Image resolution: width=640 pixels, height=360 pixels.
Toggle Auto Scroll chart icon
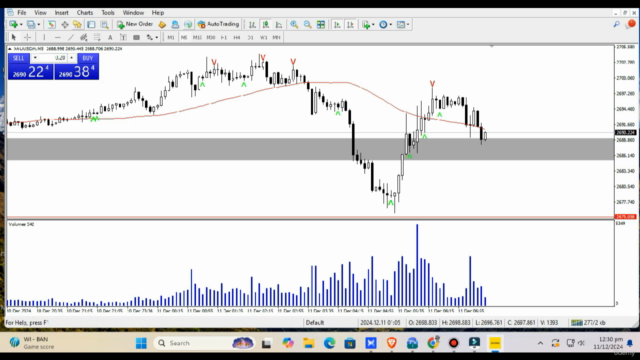pos(337,24)
